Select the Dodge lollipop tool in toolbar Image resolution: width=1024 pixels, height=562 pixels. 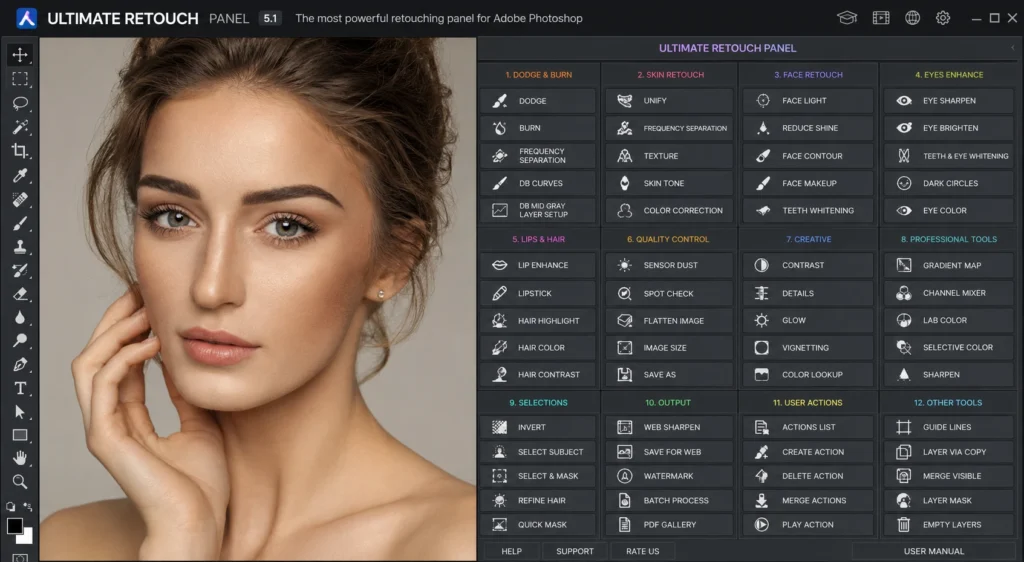tap(20, 341)
